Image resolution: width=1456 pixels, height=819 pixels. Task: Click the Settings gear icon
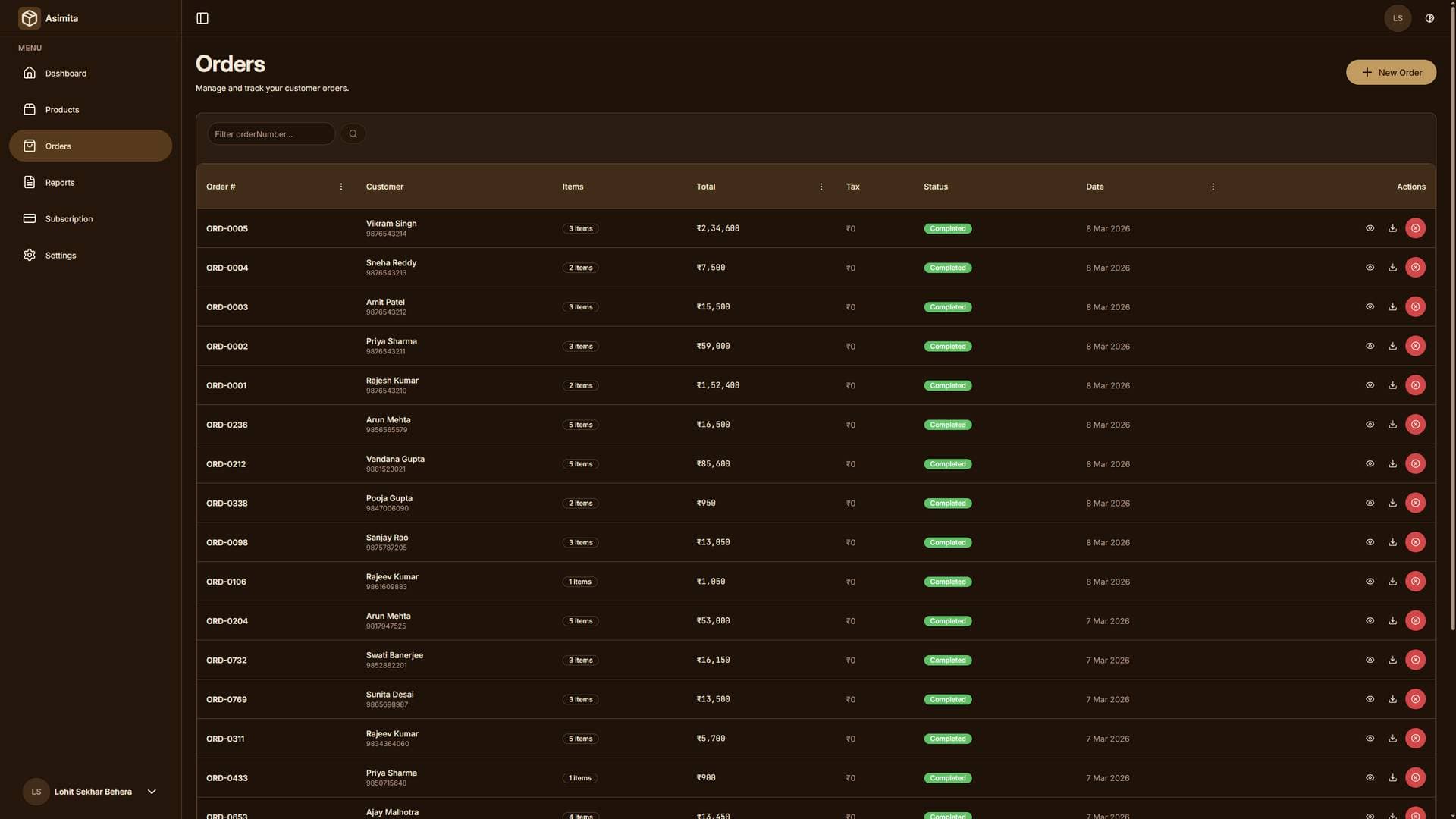pos(30,255)
